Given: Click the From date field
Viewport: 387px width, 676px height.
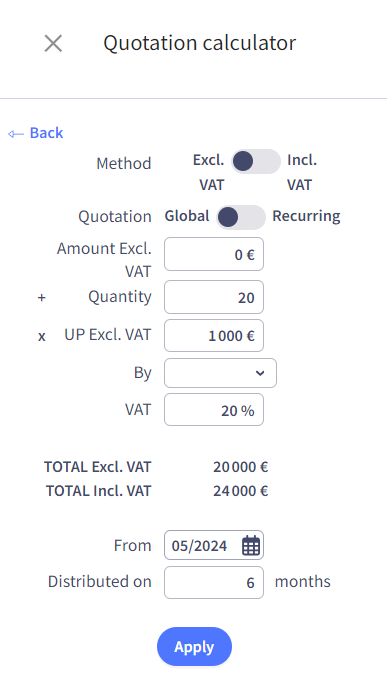Looking at the screenshot, I should 214,545.
